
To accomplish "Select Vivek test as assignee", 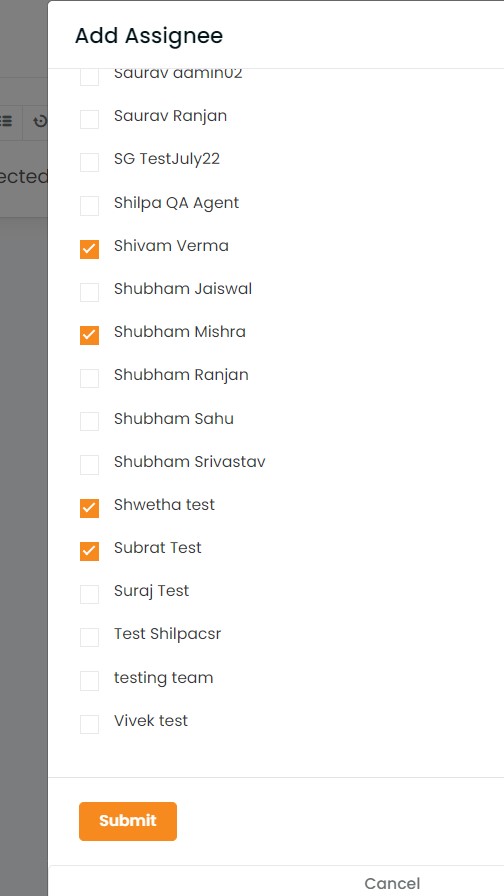I will point(89,724).
